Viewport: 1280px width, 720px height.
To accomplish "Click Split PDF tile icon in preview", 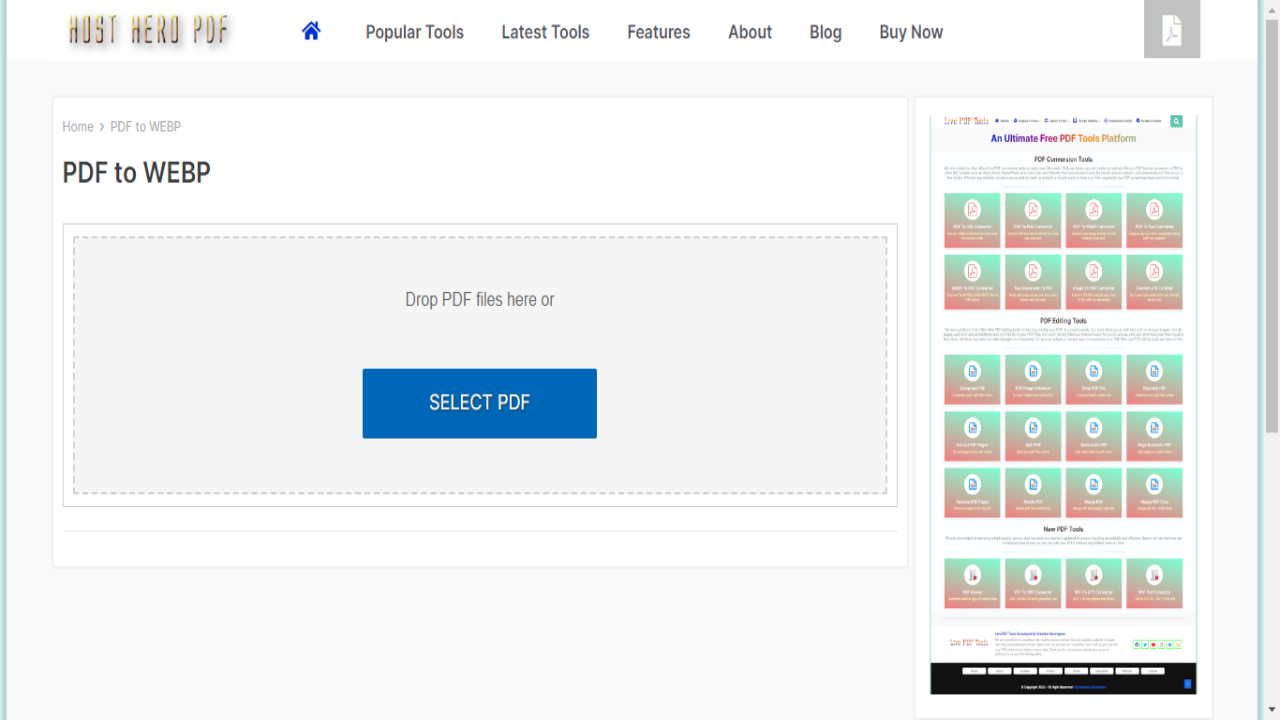I will click(1033, 428).
